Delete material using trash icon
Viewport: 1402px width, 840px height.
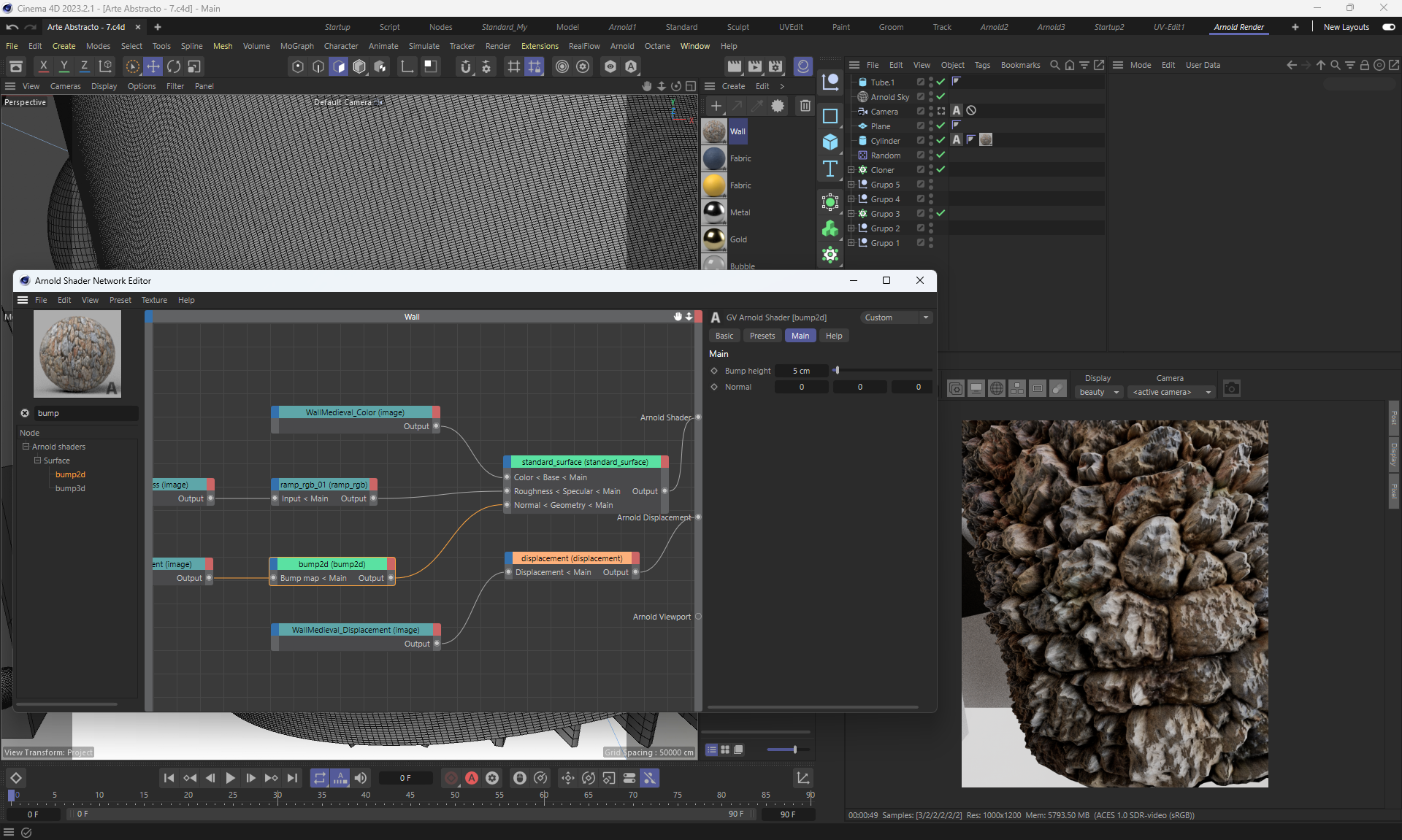[x=805, y=106]
